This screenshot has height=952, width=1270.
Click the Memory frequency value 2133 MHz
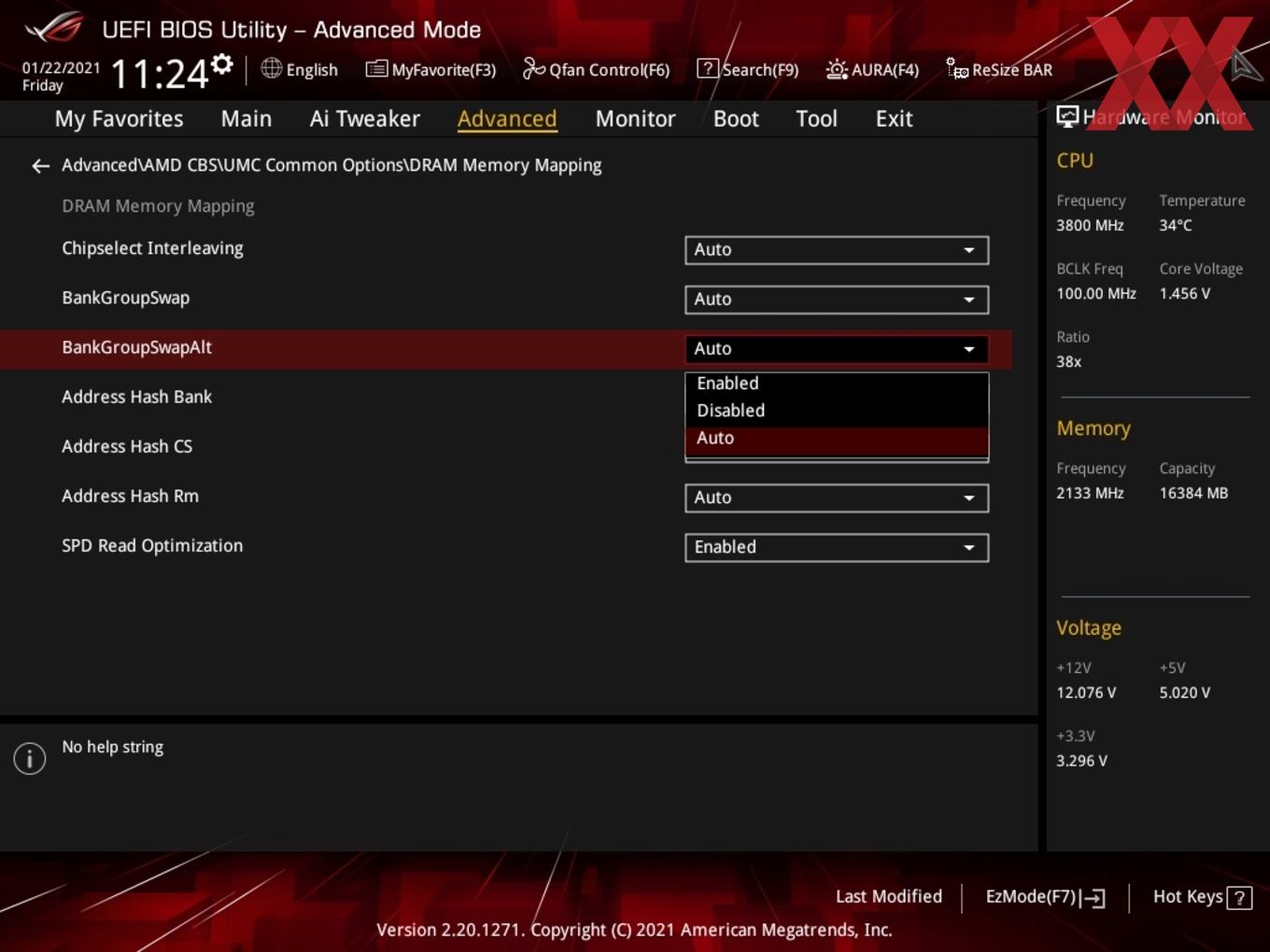point(1090,493)
